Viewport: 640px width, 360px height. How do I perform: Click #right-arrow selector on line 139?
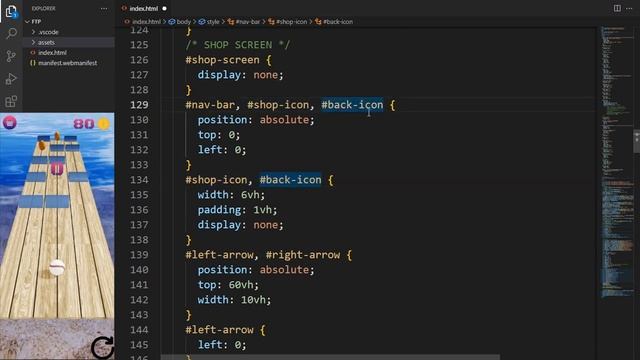point(303,255)
